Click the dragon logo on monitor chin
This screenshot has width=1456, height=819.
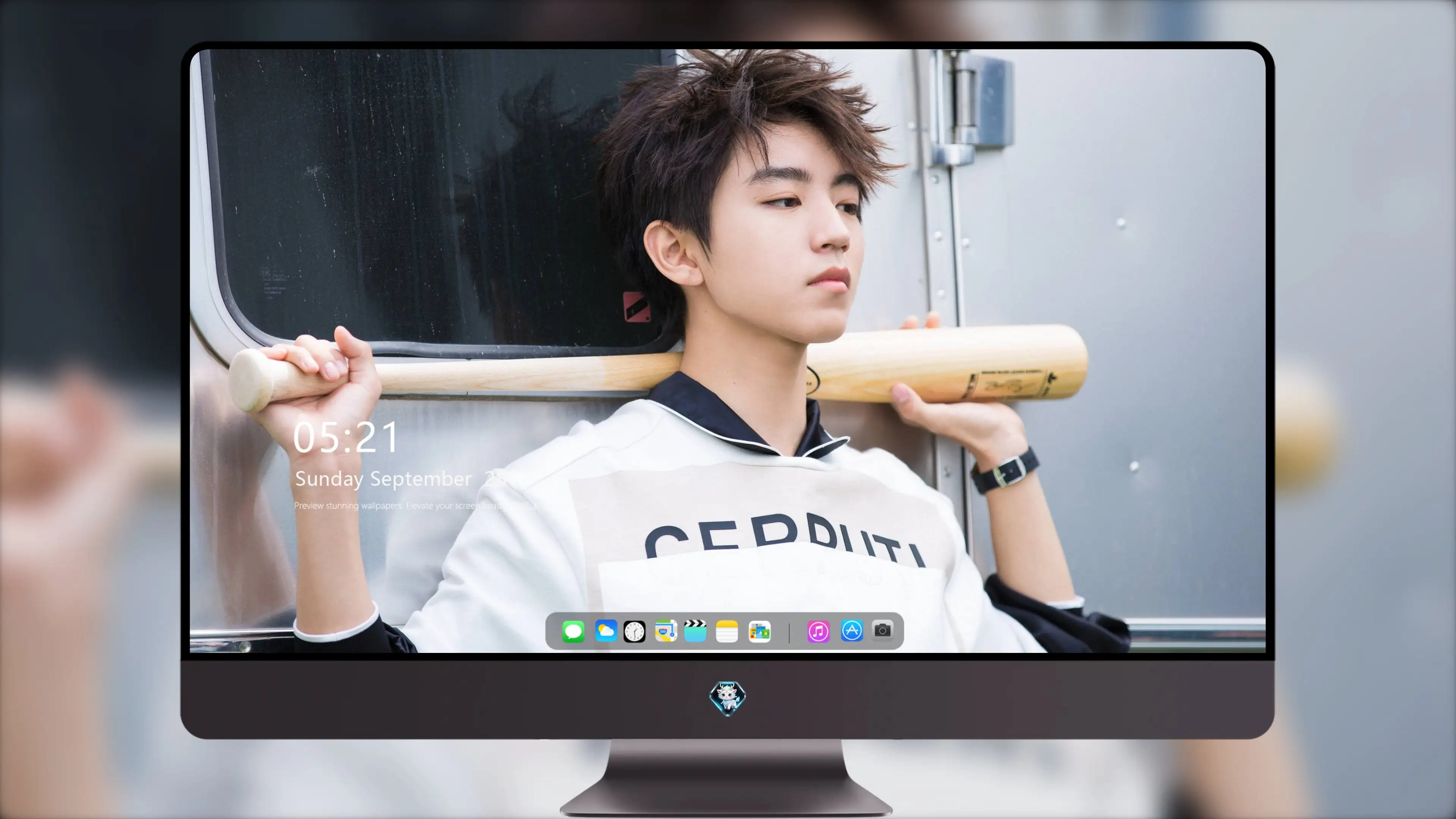pyautogui.click(x=728, y=698)
